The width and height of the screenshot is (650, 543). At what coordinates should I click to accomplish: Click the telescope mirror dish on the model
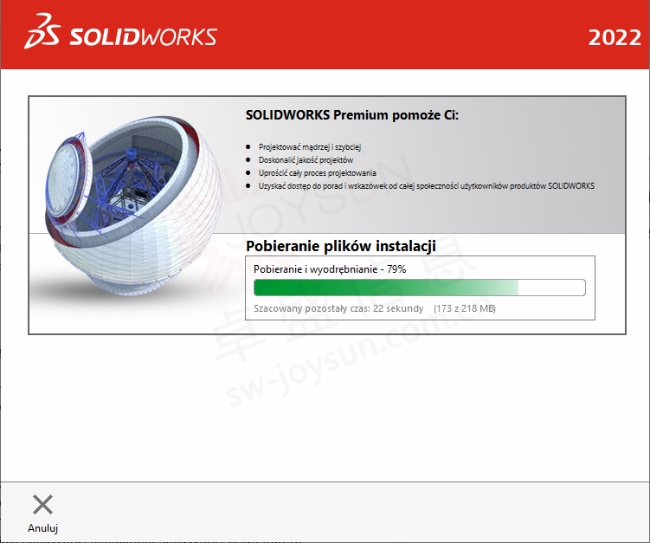point(66,179)
